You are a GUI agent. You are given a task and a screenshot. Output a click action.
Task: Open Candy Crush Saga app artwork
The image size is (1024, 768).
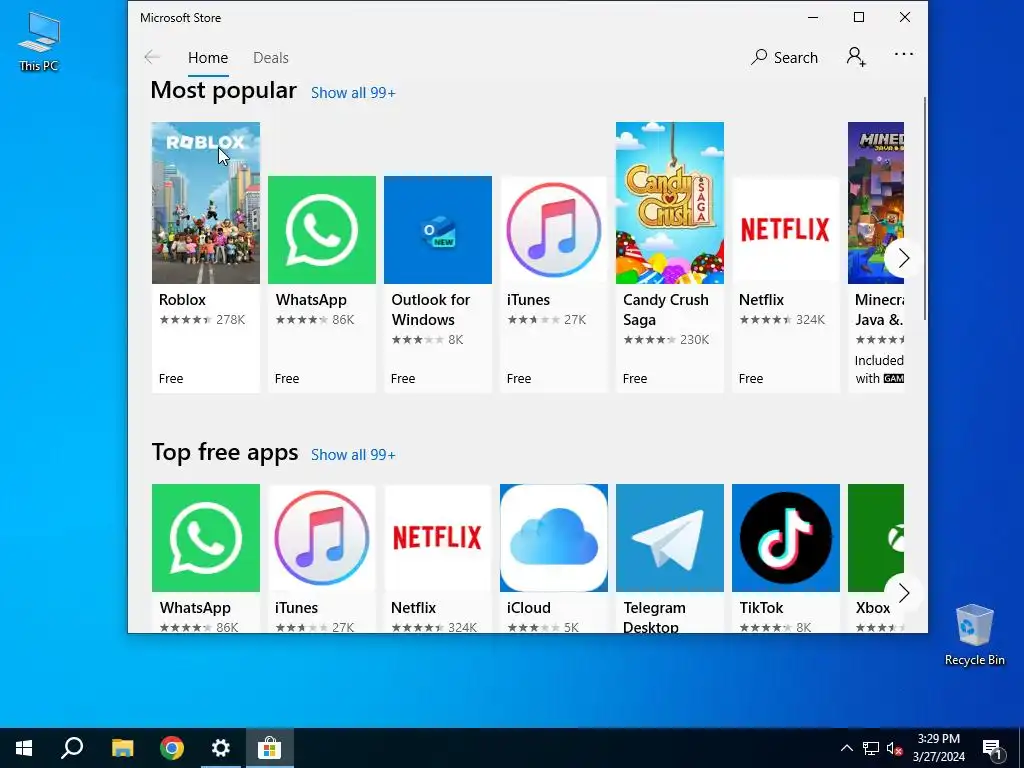tap(669, 203)
